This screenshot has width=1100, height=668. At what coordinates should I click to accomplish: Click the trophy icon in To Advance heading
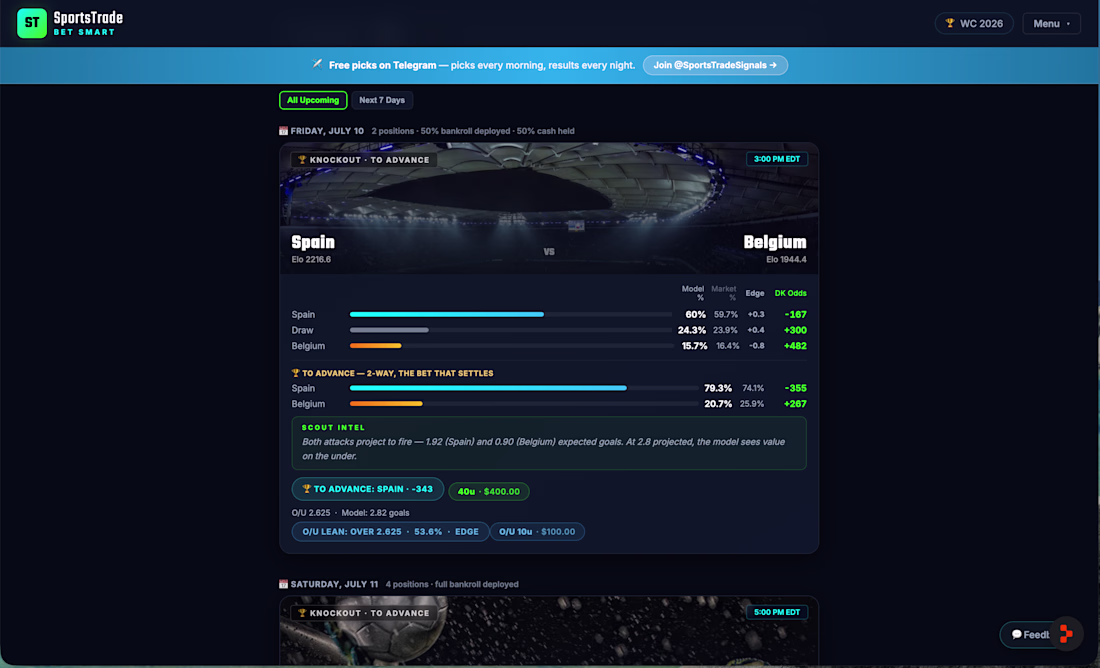click(295, 373)
